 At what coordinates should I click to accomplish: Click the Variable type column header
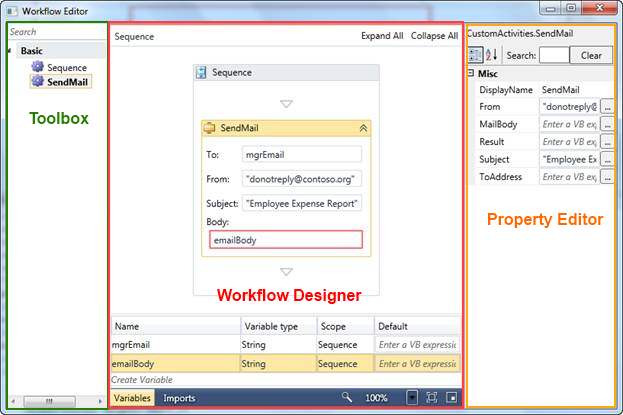[x=278, y=326]
